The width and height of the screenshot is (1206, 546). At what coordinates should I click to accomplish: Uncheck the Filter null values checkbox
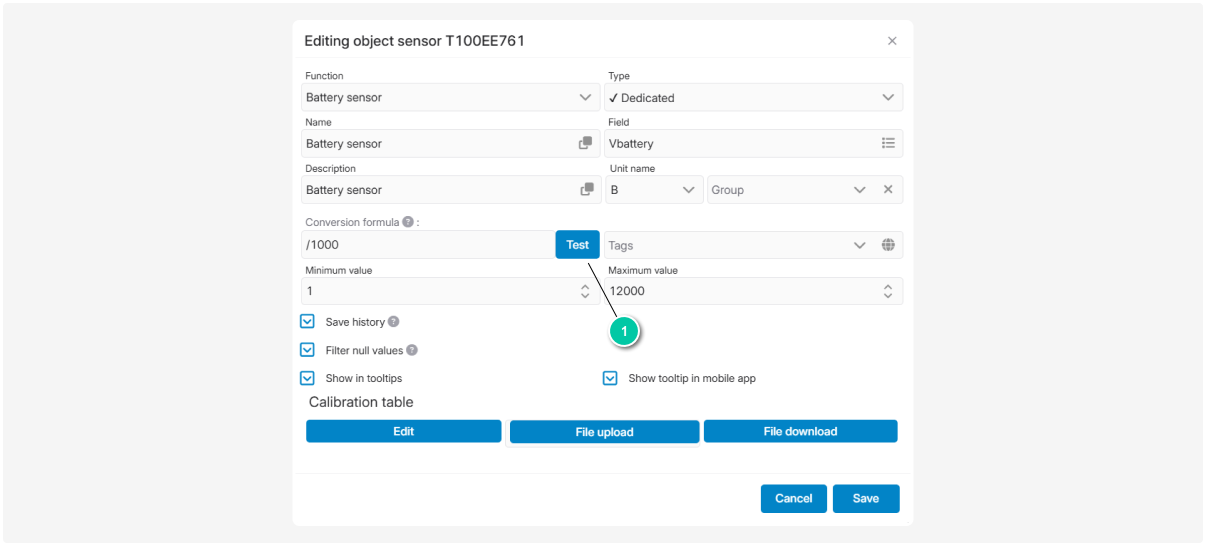pos(308,351)
